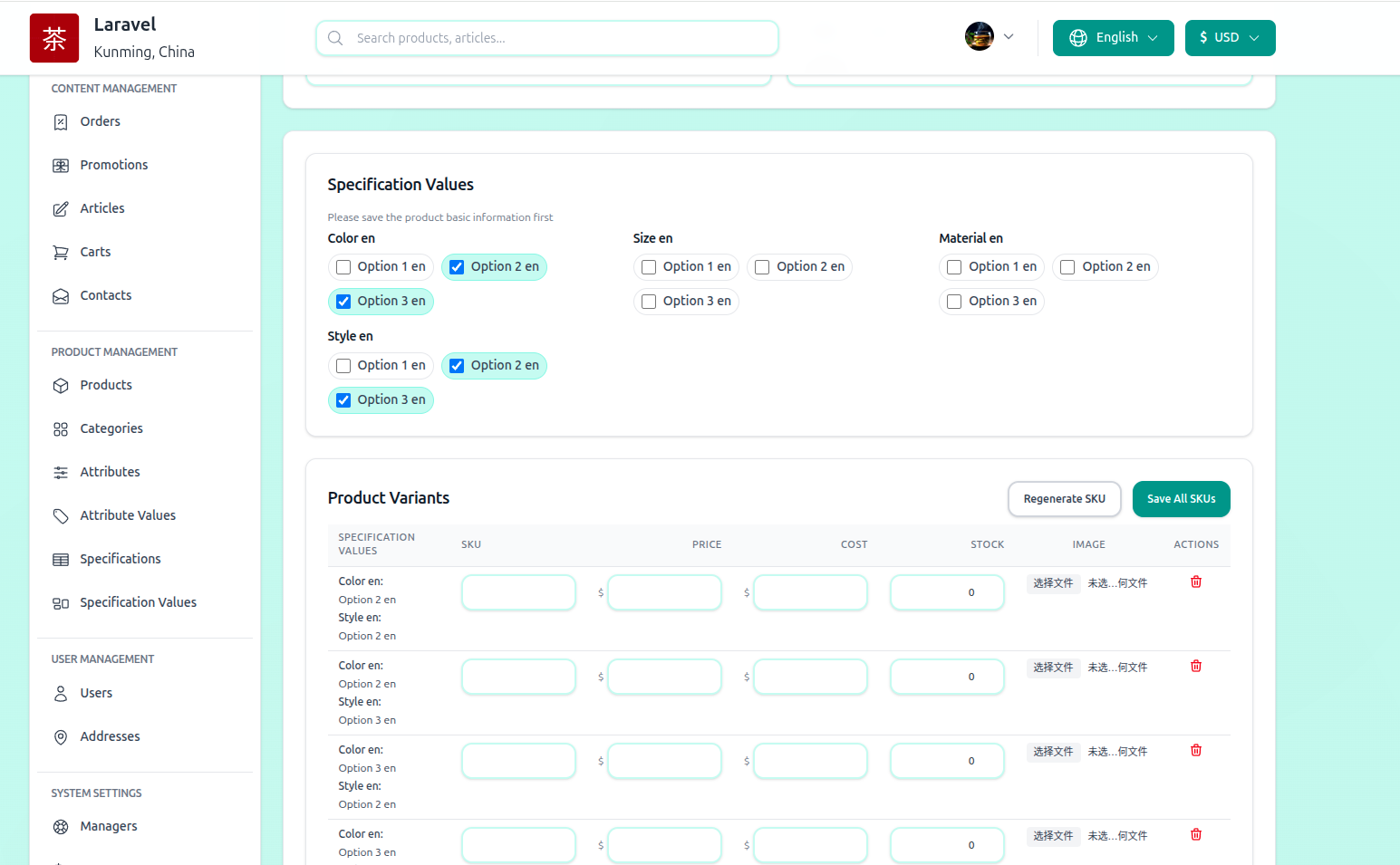Open the Users menu item
This screenshot has width=1400, height=865.
pos(96,693)
